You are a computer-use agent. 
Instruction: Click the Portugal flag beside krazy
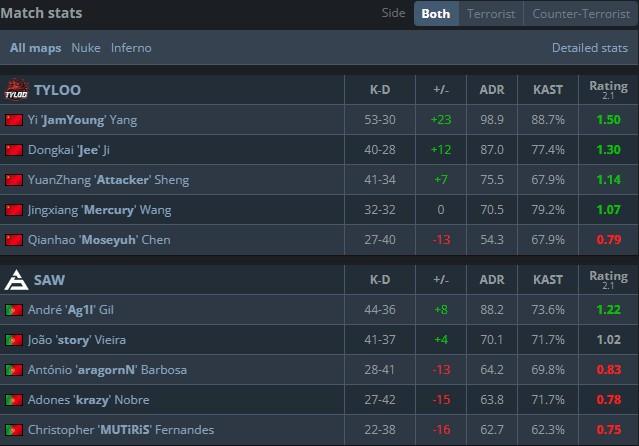tap(14, 400)
